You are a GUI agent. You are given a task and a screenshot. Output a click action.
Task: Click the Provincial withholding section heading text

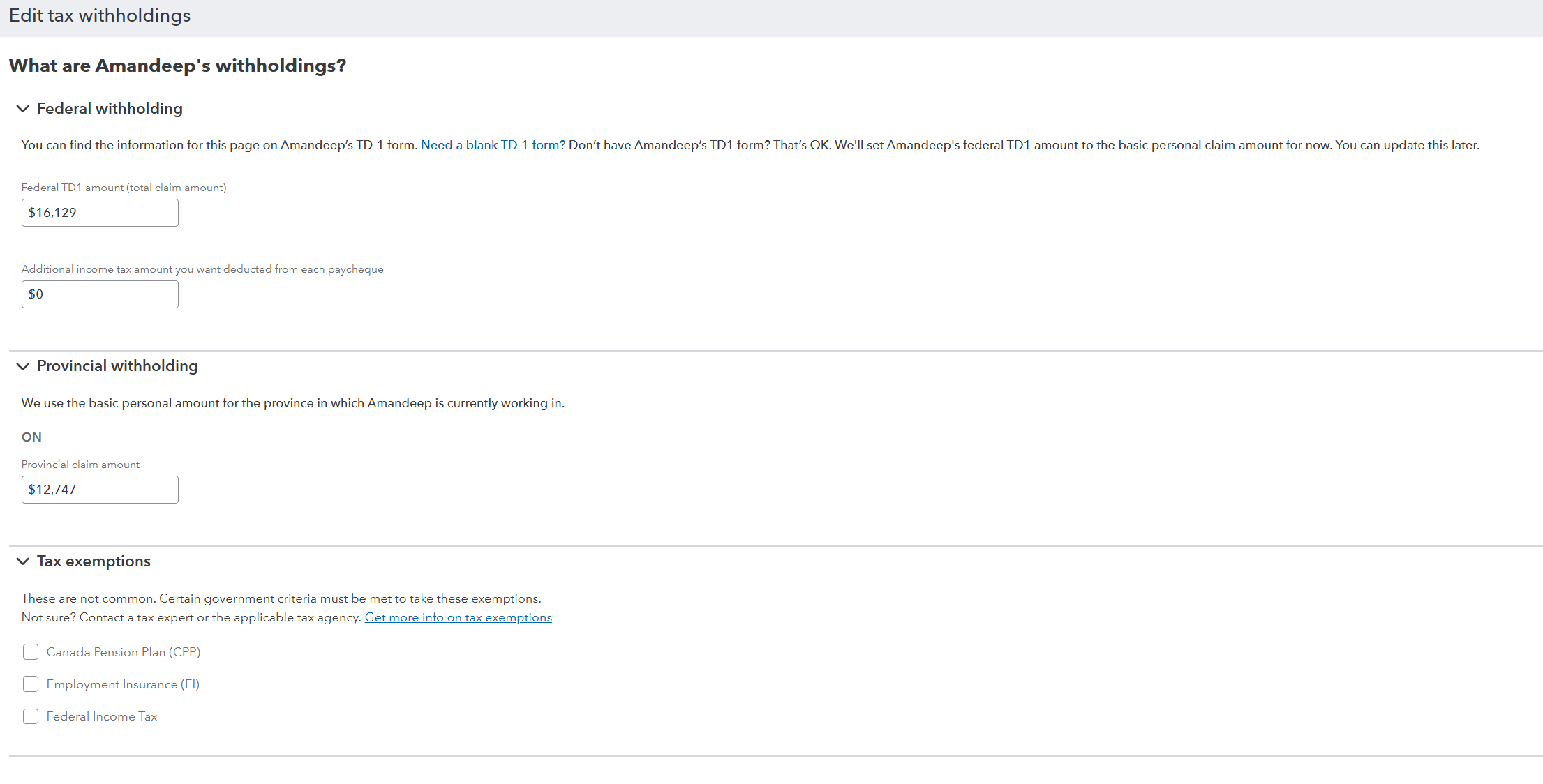pyautogui.click(x=117, y=366)
